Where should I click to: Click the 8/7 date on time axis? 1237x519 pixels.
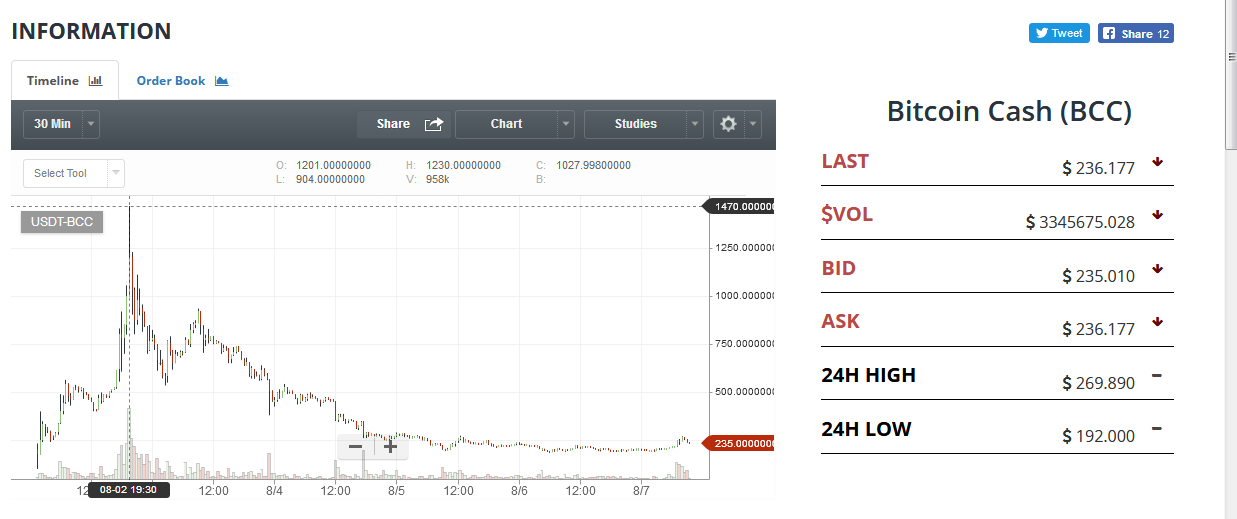(x=642, y=491)
